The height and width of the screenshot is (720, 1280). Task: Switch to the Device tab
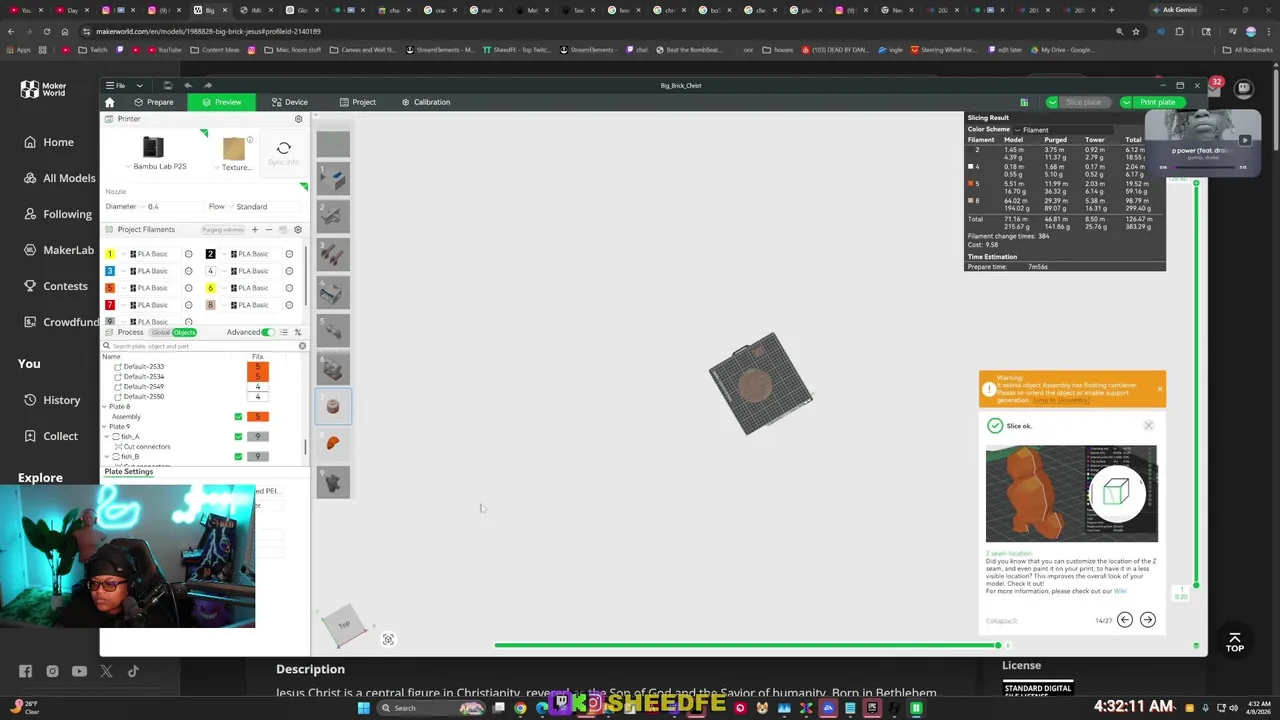tap(289, 102)
